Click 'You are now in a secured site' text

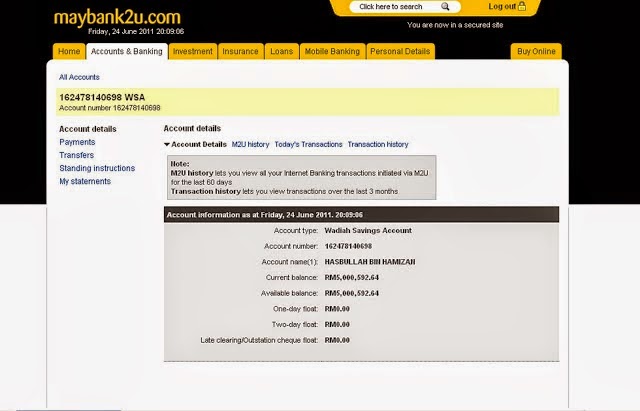point(455,25)
